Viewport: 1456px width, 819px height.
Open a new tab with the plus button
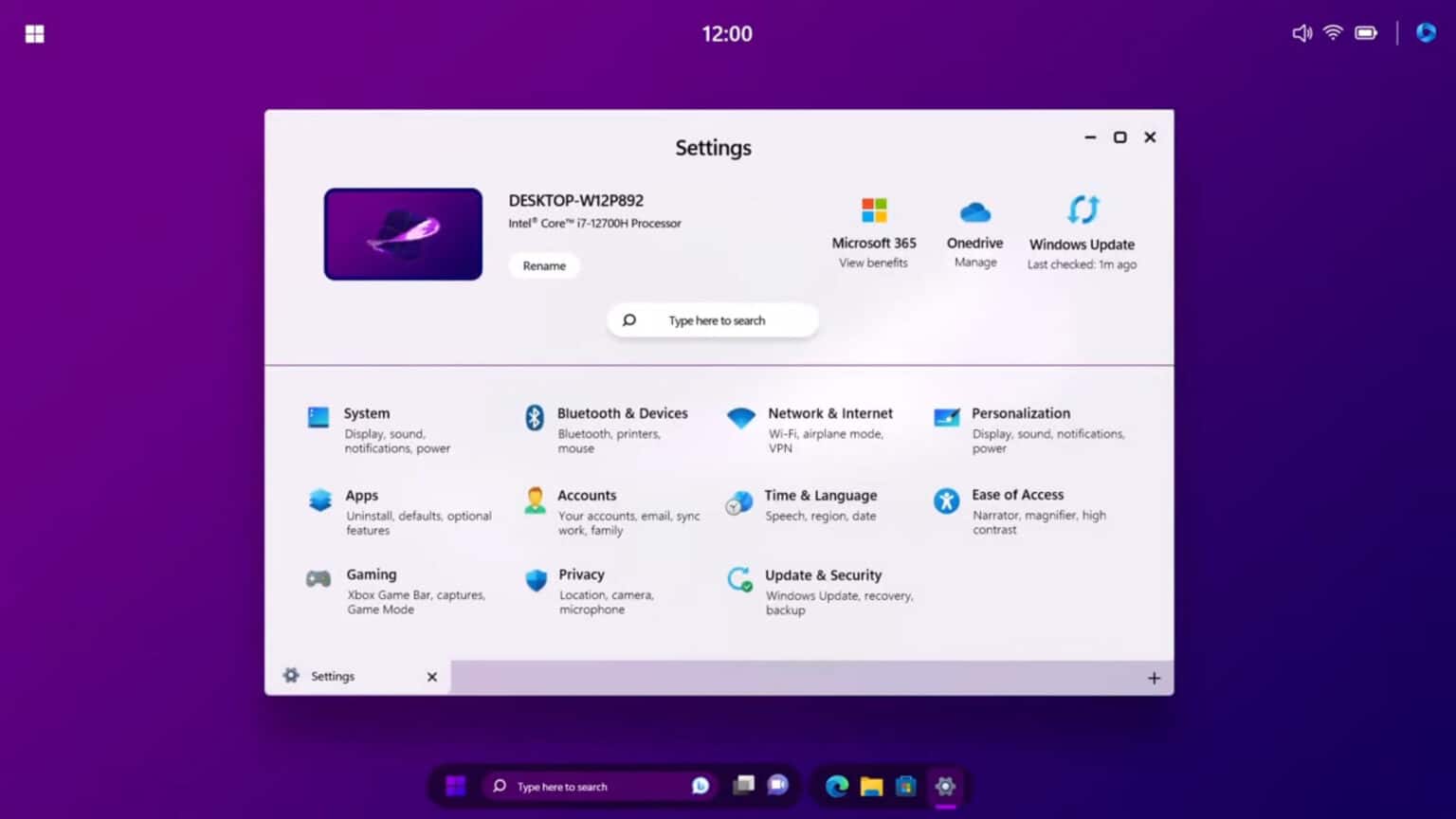pyautogui.click(x=1155, y=678)
